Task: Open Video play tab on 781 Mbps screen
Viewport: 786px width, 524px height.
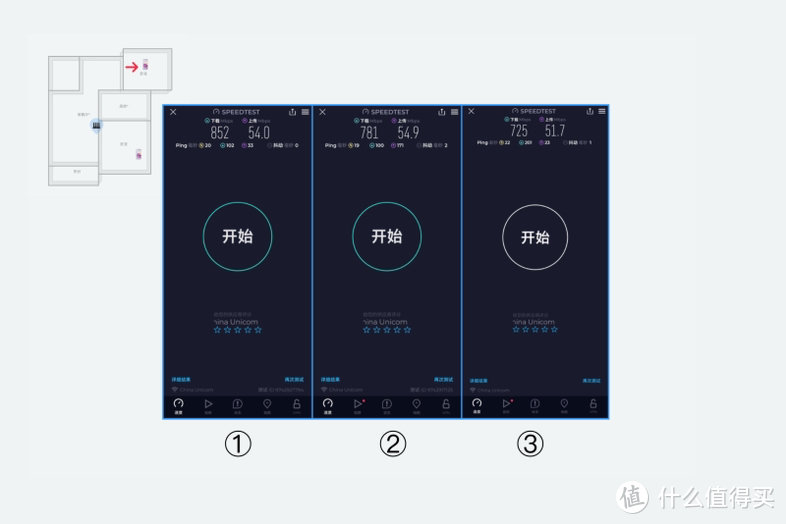Action: coord(358,406)
